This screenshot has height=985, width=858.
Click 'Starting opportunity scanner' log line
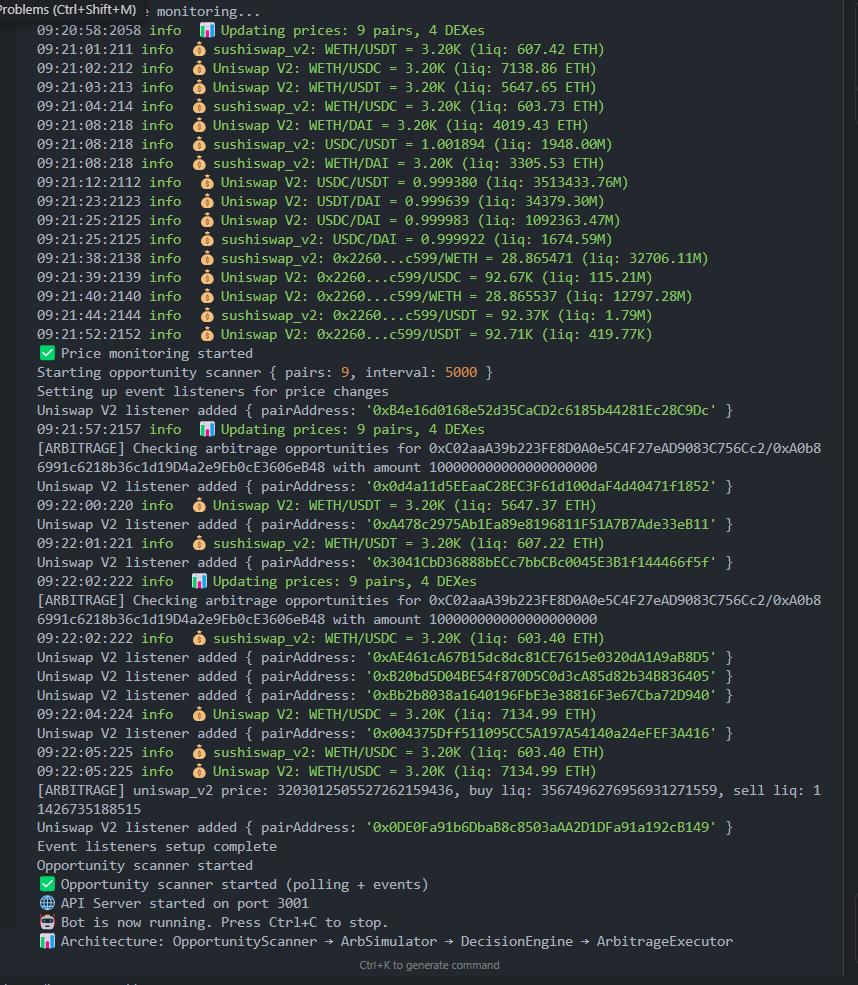pyautogui.click(x=264, y=373)
